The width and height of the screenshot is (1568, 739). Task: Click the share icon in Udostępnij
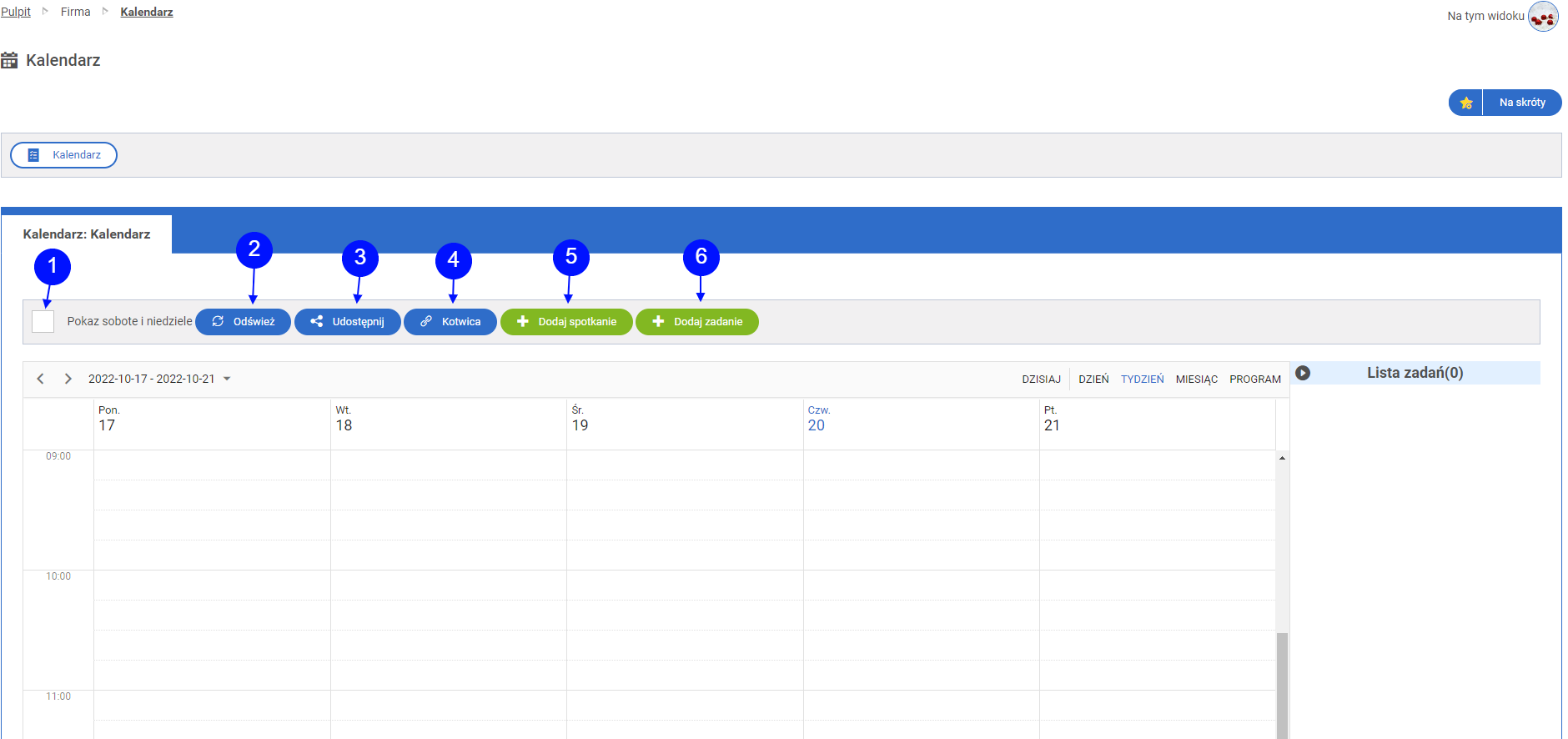tap(317, 321)
